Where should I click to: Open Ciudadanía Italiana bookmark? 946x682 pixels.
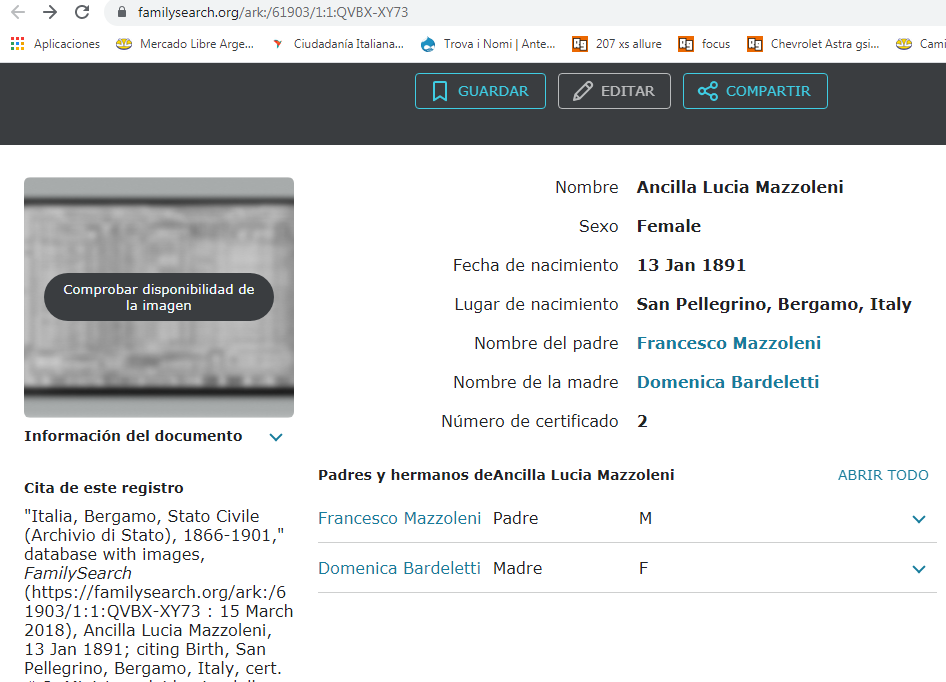click(x=338, y=43)
